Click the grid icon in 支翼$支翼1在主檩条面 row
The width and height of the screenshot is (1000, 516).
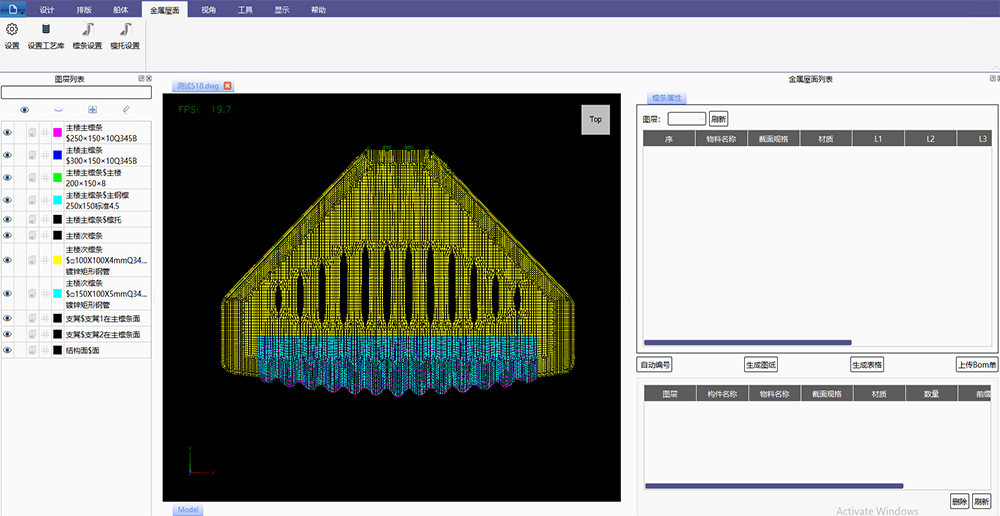(45, 318)
